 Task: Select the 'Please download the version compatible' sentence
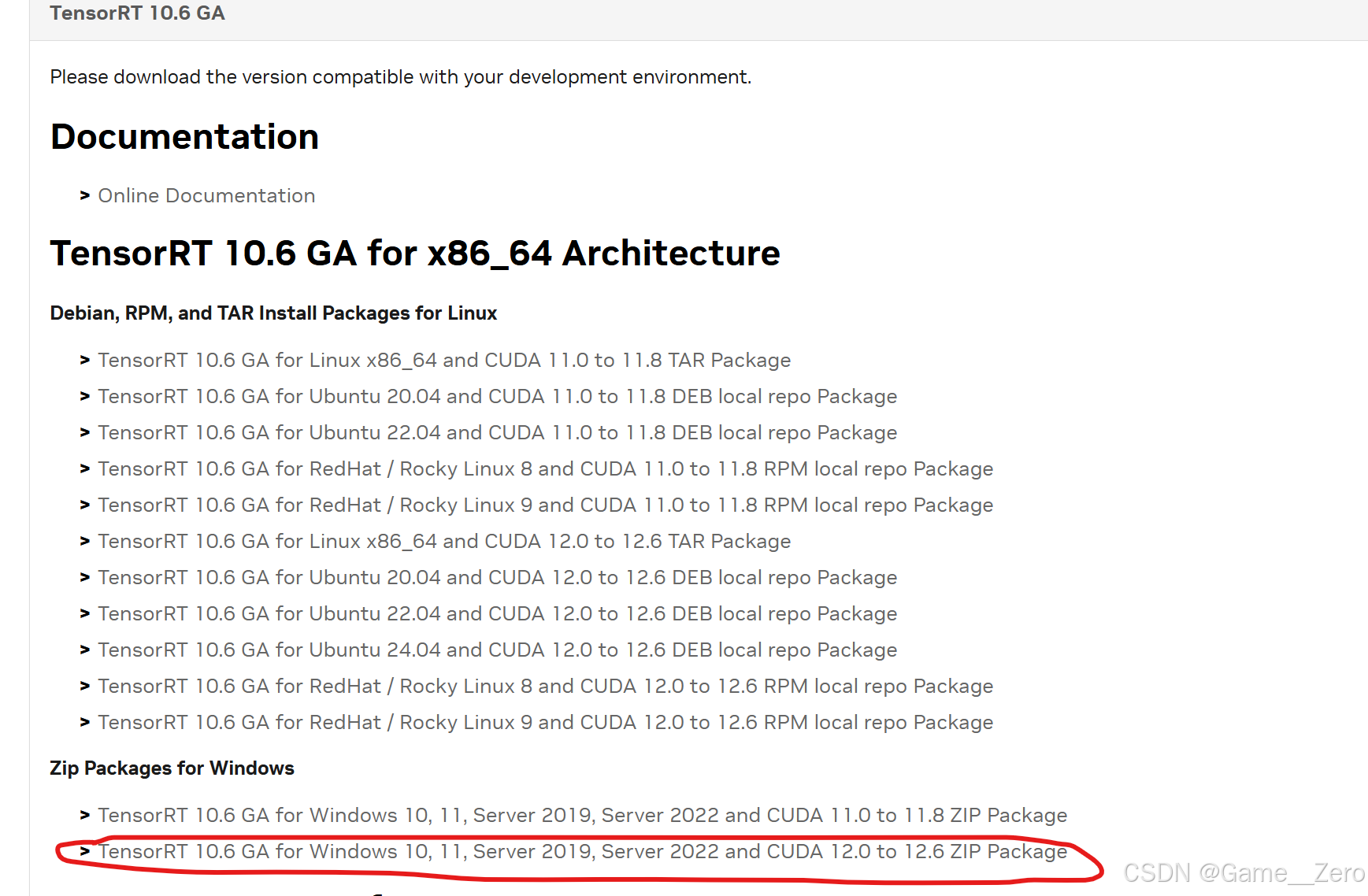click(401, 77)
